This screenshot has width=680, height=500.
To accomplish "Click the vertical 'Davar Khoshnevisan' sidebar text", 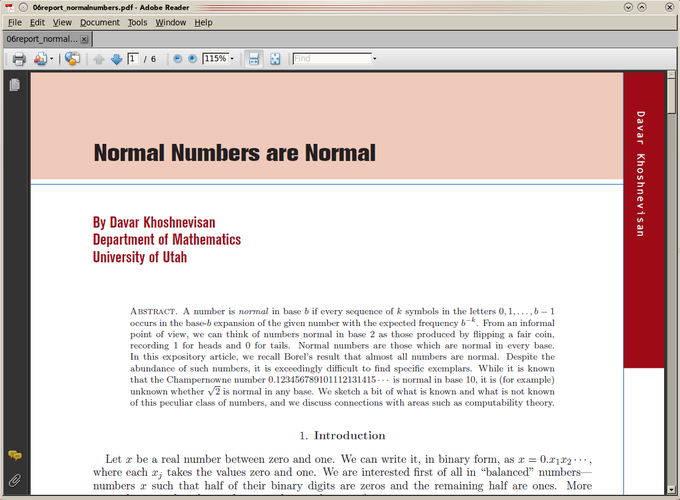I will tap(641, 174).
